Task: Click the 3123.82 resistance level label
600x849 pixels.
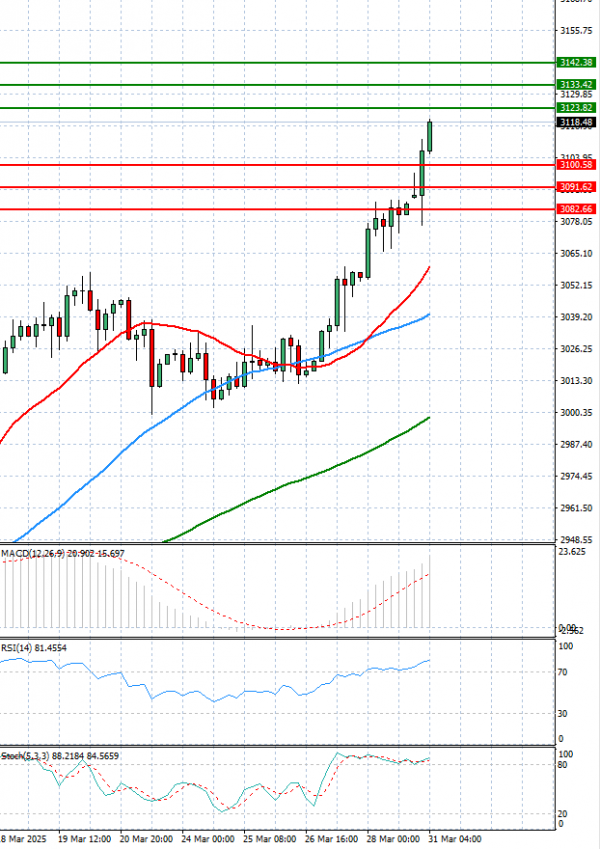Action: (x=576, y=108)
